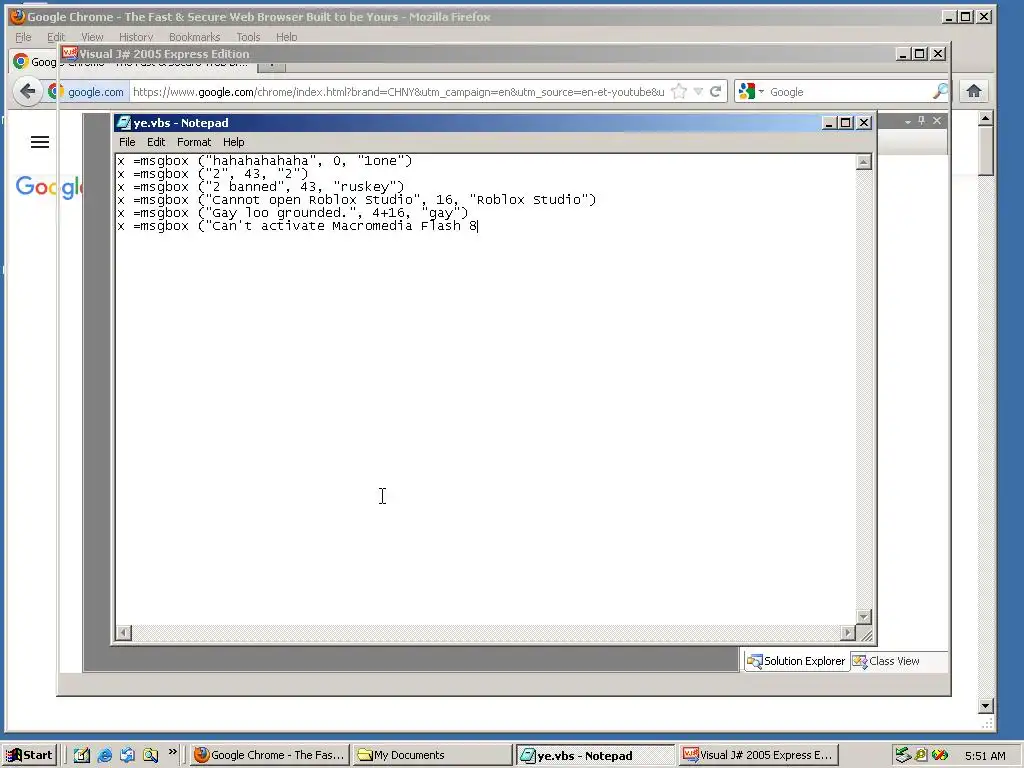Click the Firefox reload page icon
The image size is (1024, 768).
point(716,91)
